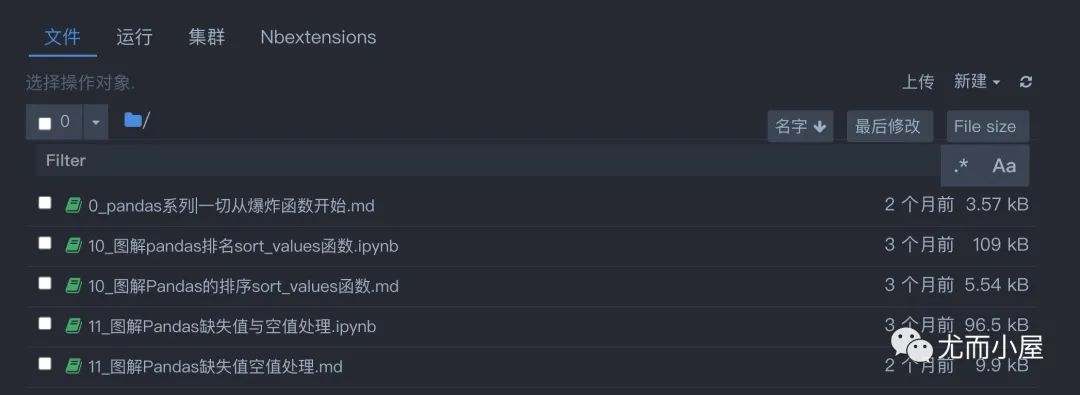Check the select-all checkbox showing 0
The width and height of the screenshot is (1080, 395).
click(45, 123)
